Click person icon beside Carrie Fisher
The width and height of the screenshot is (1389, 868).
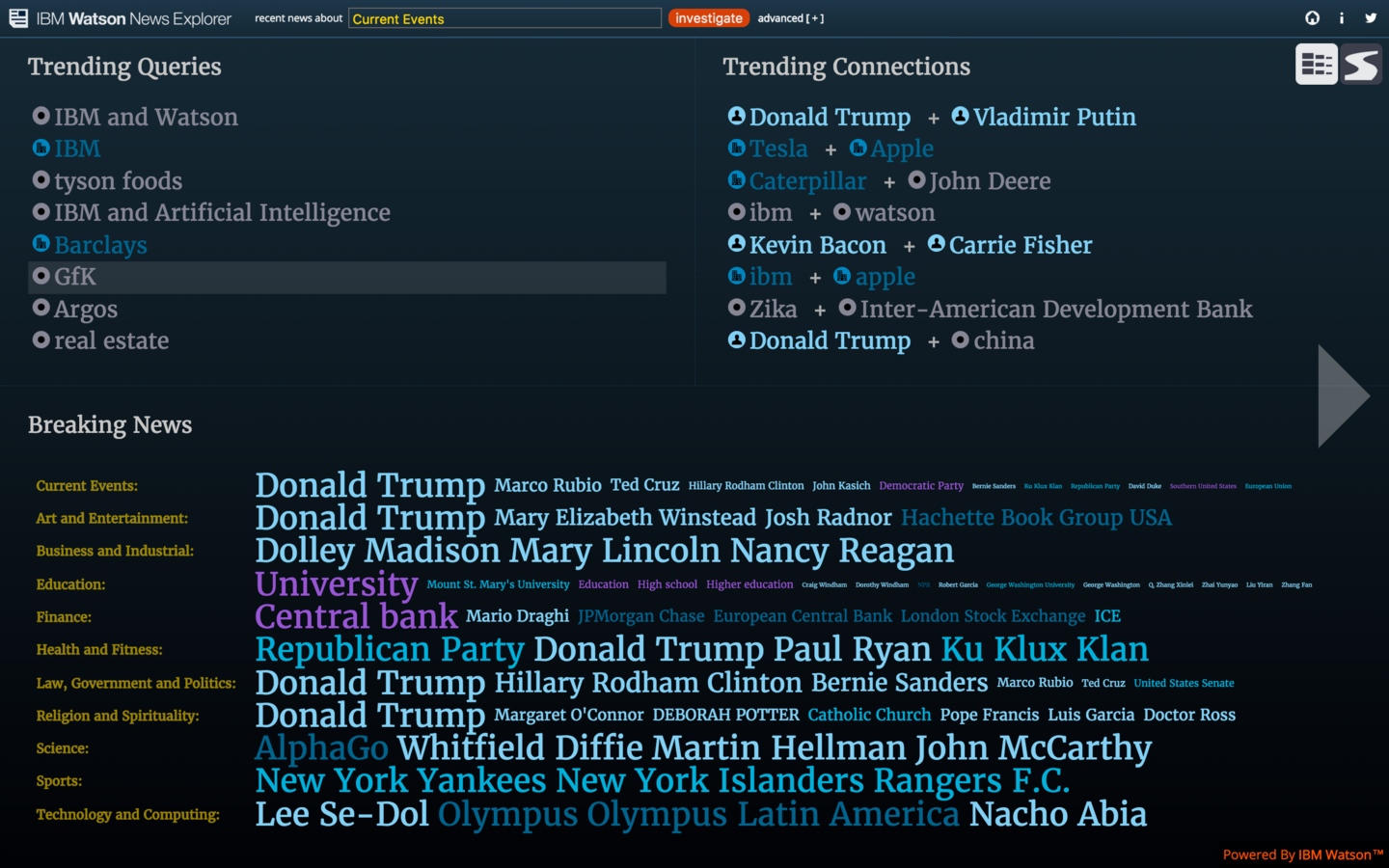coord(937,244)
